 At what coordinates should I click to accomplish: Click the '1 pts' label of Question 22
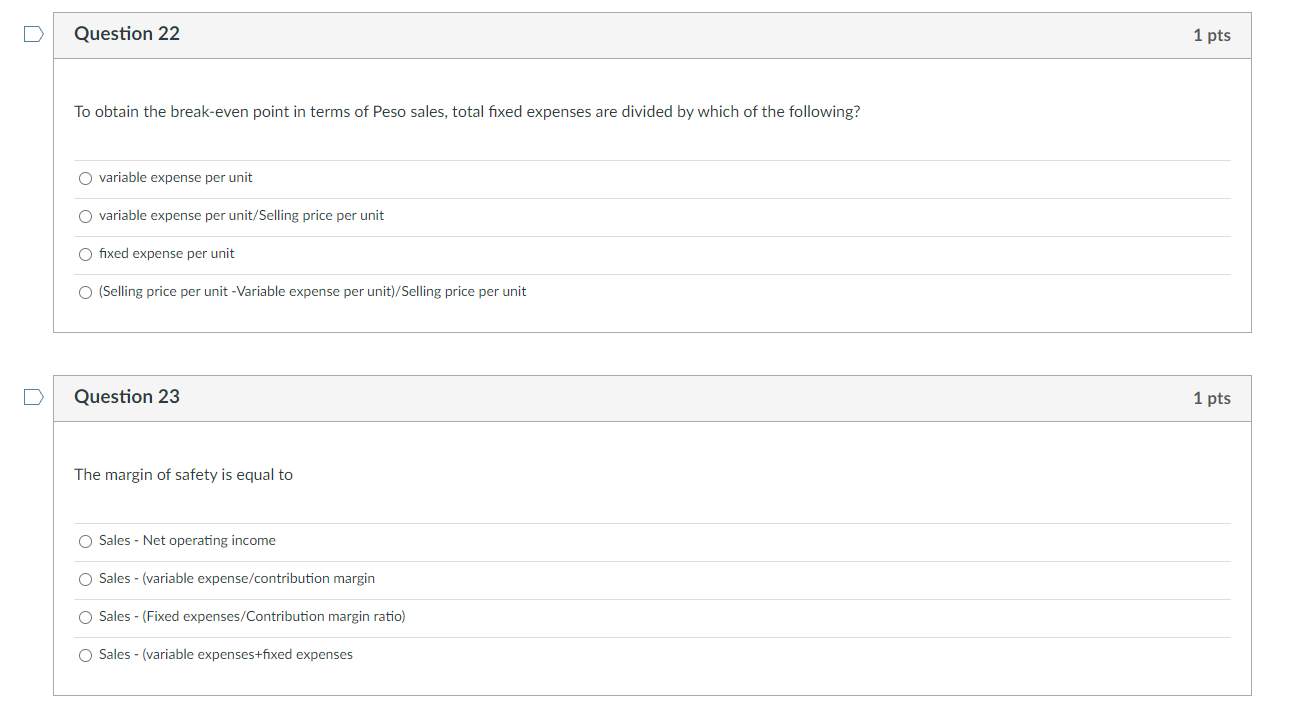click(x=1211, y=35)
